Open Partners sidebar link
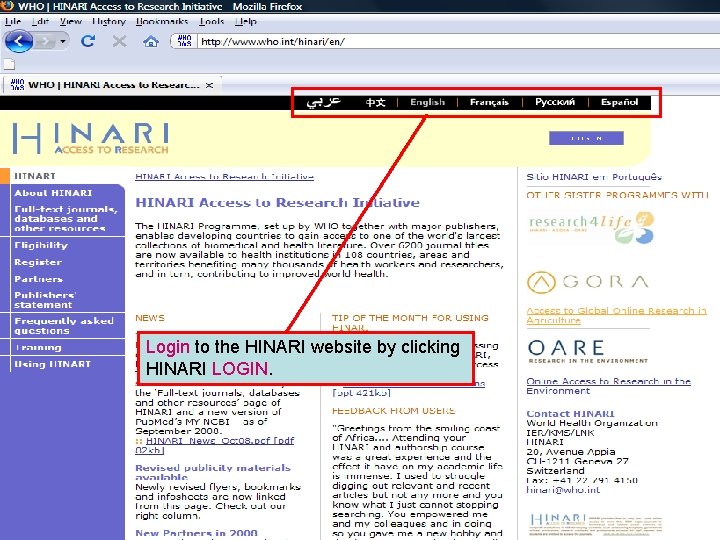 pyautogui.click(x=38, y=279)
